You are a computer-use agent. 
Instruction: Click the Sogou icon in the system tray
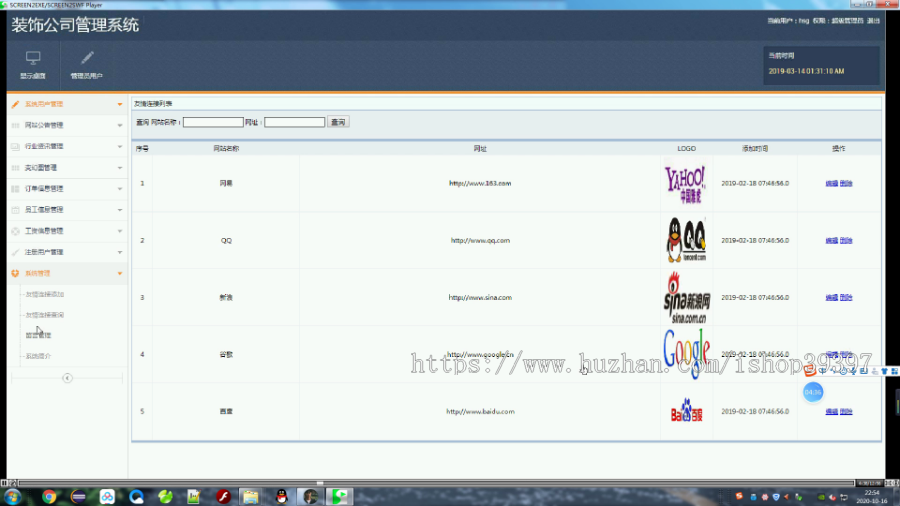pyautogui.click(x=739, y=496)
